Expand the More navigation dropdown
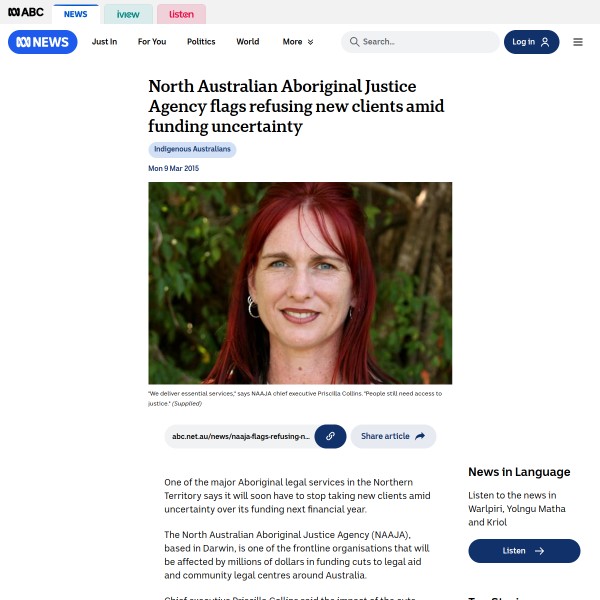Screen dimensions: 600x600 298,42
